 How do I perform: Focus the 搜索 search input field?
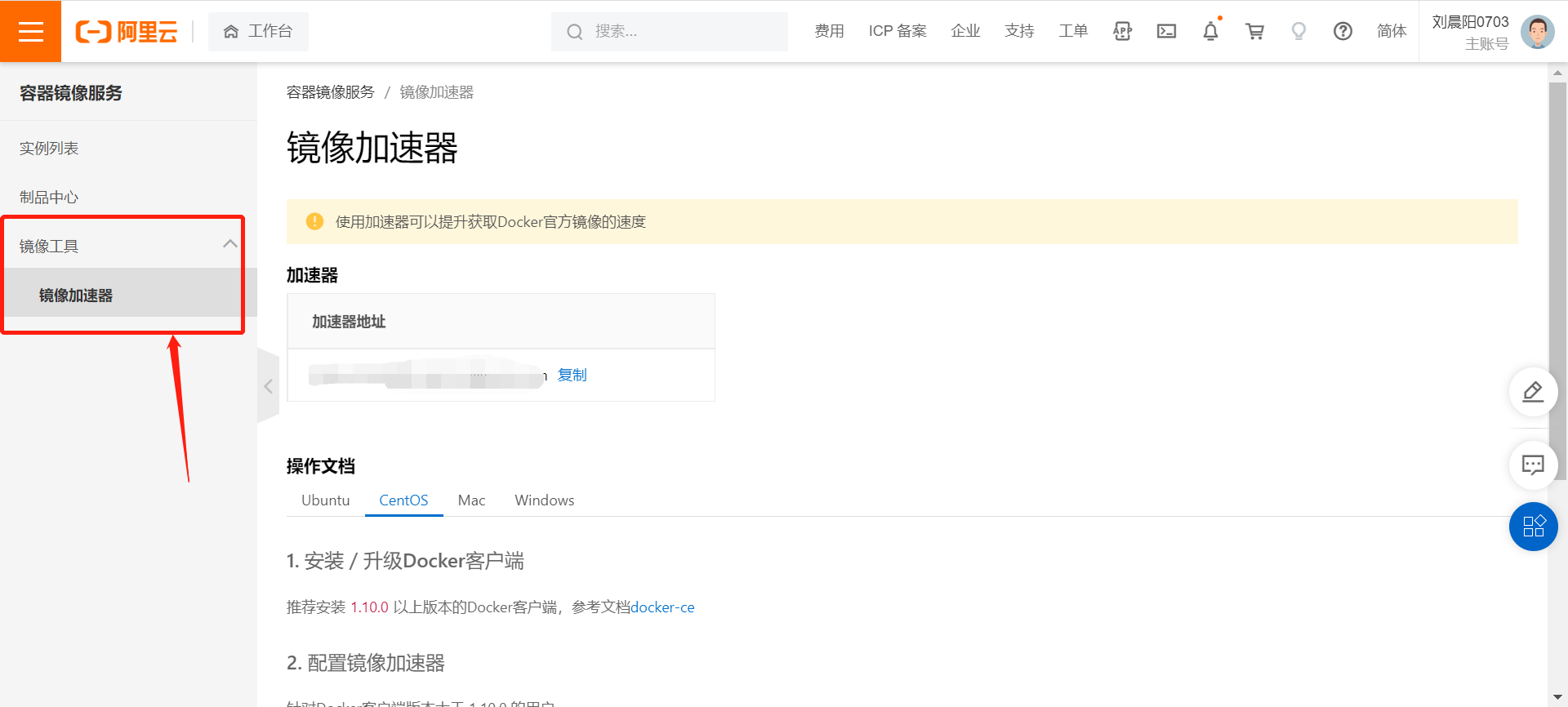pos(670,32)
